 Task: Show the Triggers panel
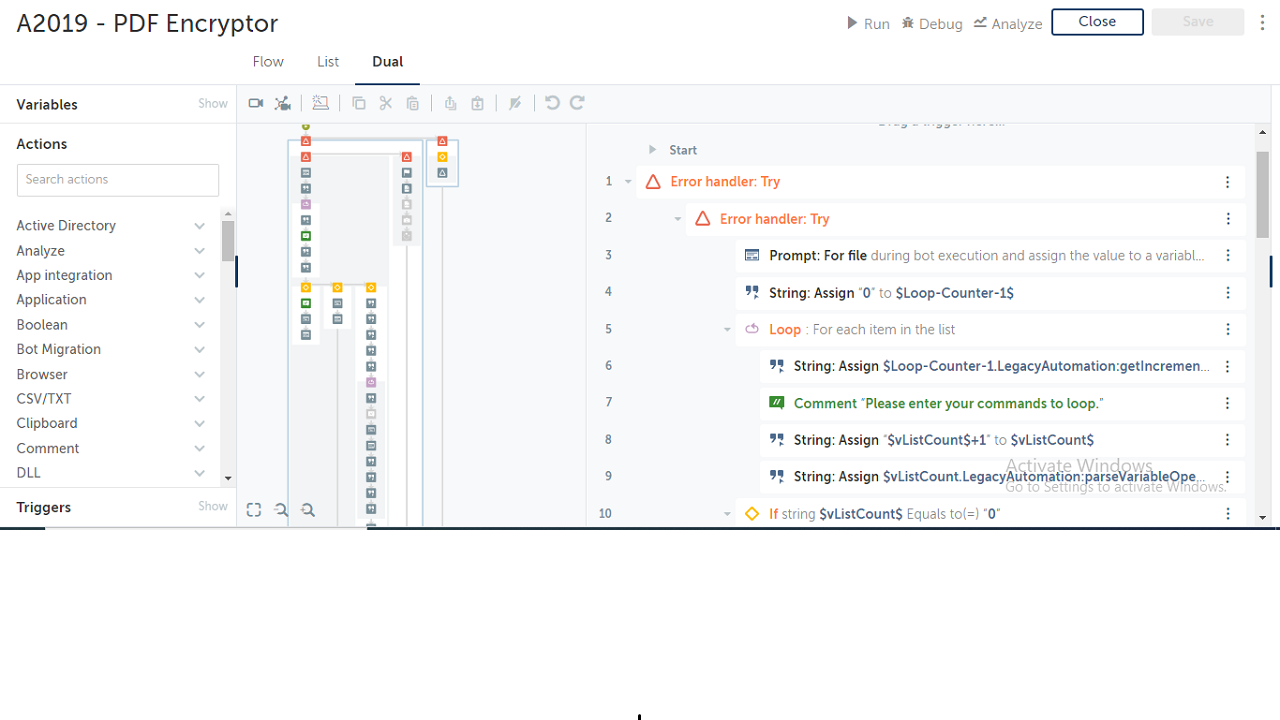tap(212, 507)
